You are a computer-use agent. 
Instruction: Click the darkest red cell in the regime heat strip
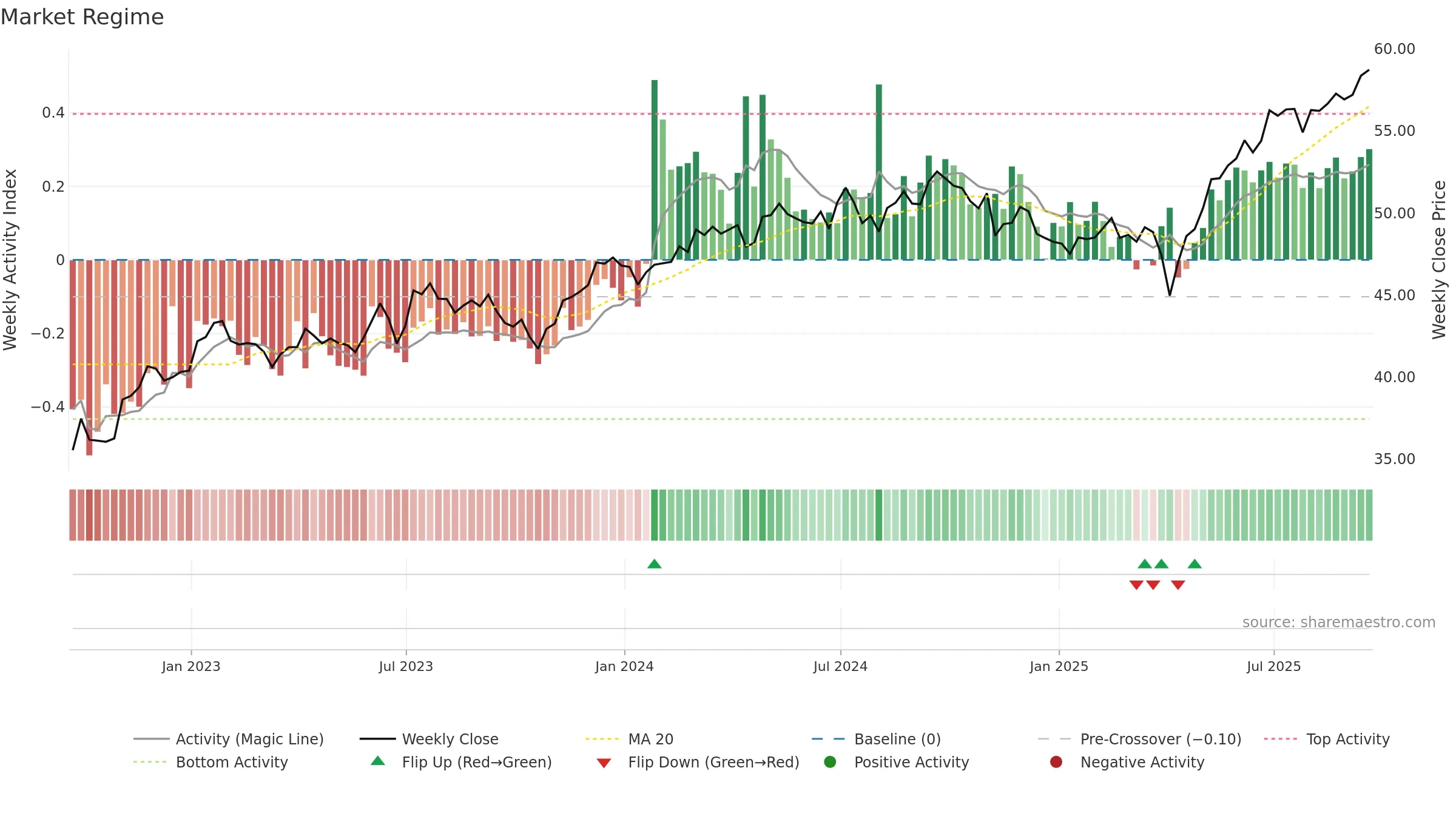(x=89, y=515)
